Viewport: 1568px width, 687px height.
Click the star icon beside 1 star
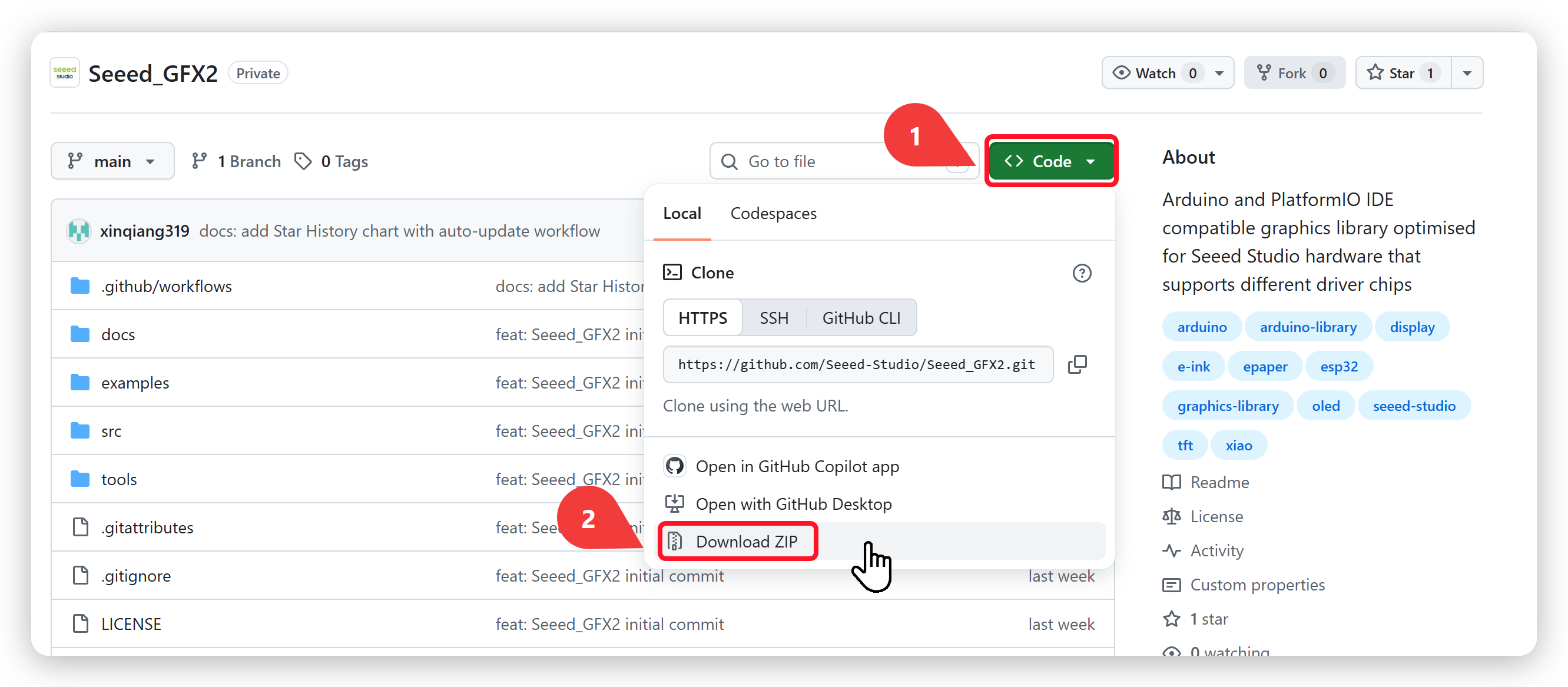(x=1171, y=619)
